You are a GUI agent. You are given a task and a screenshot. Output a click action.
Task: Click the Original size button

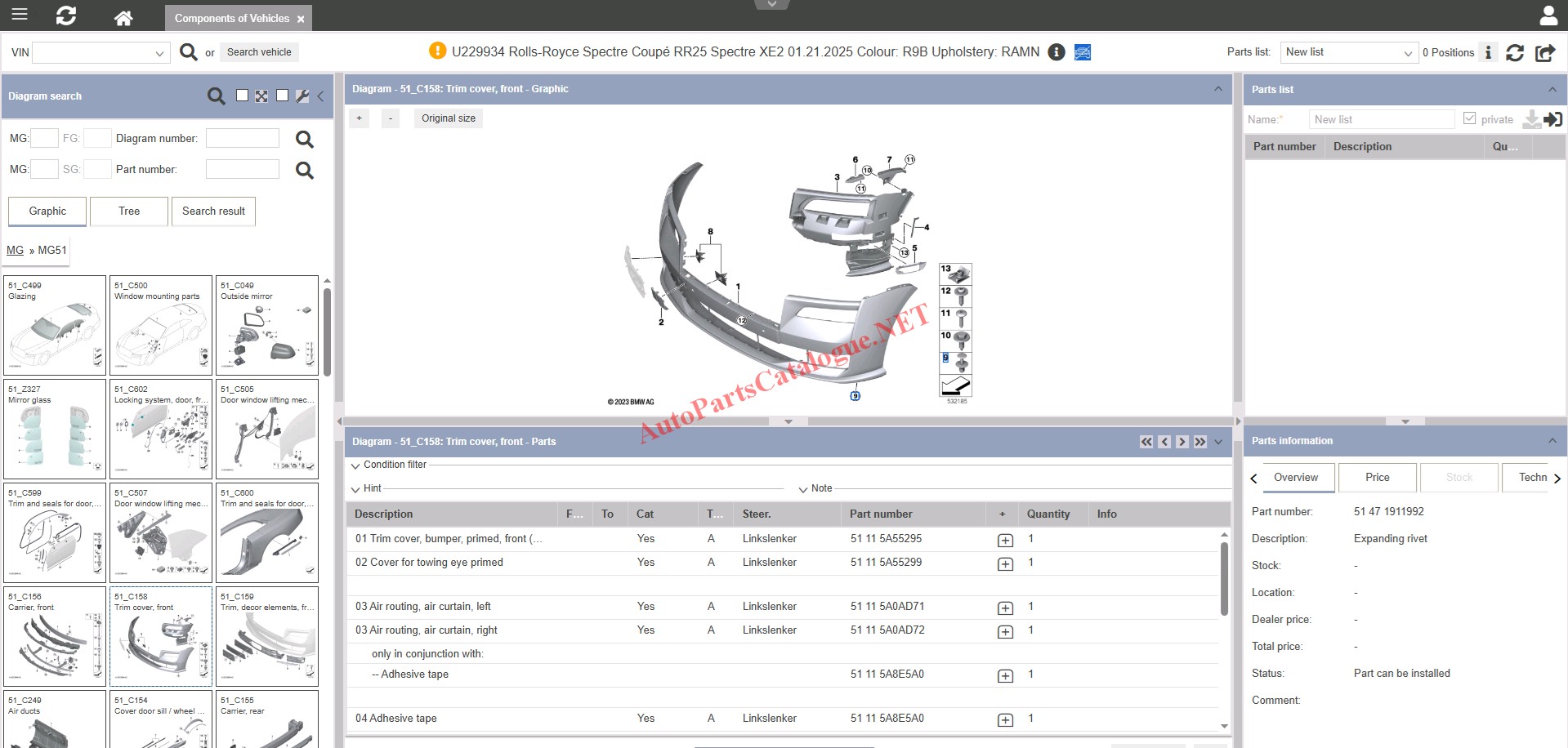tap(448, 118)
